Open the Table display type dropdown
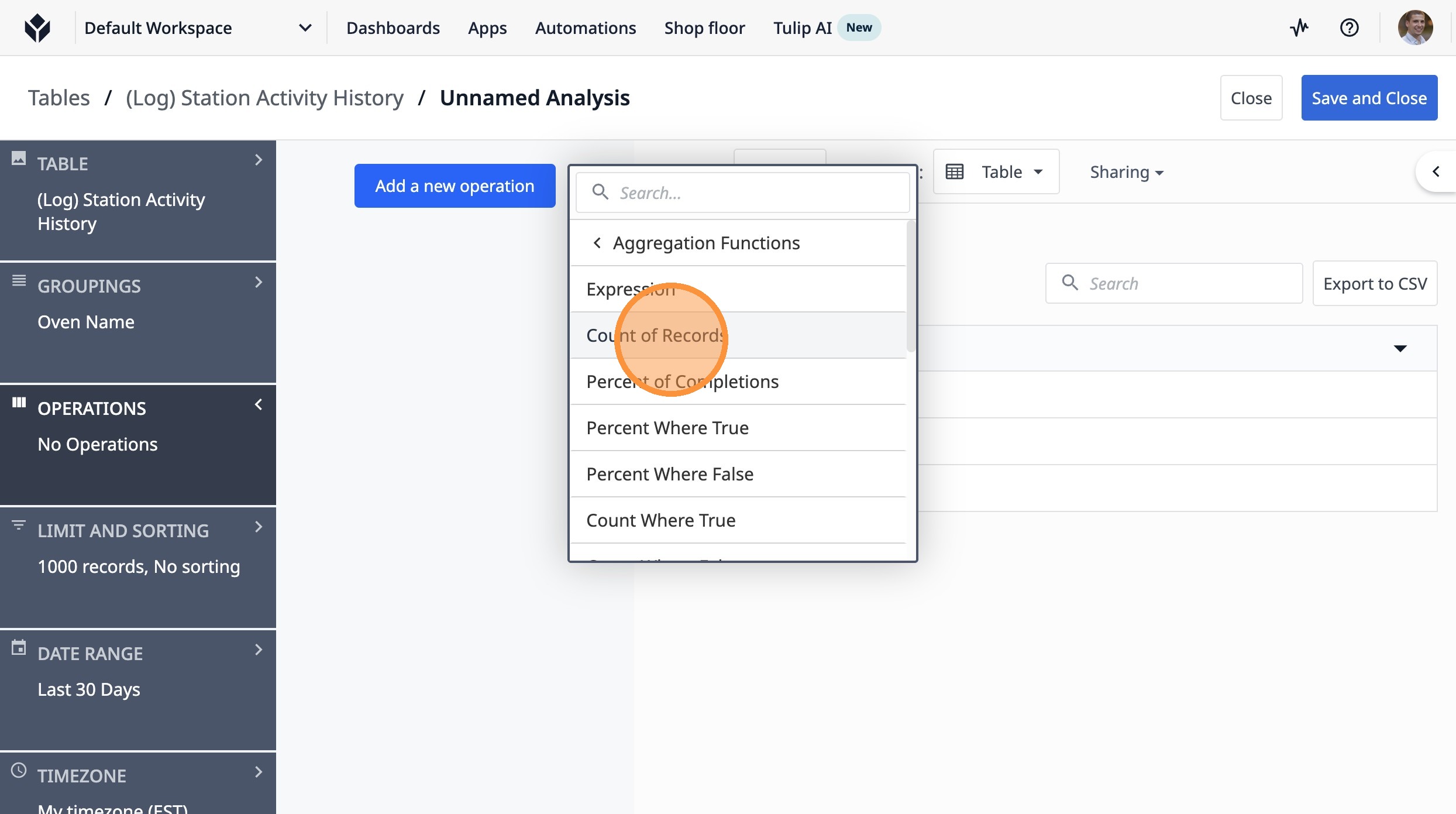Image resolution: width=1456 pixels, height=814 pixels. (996, 171)
